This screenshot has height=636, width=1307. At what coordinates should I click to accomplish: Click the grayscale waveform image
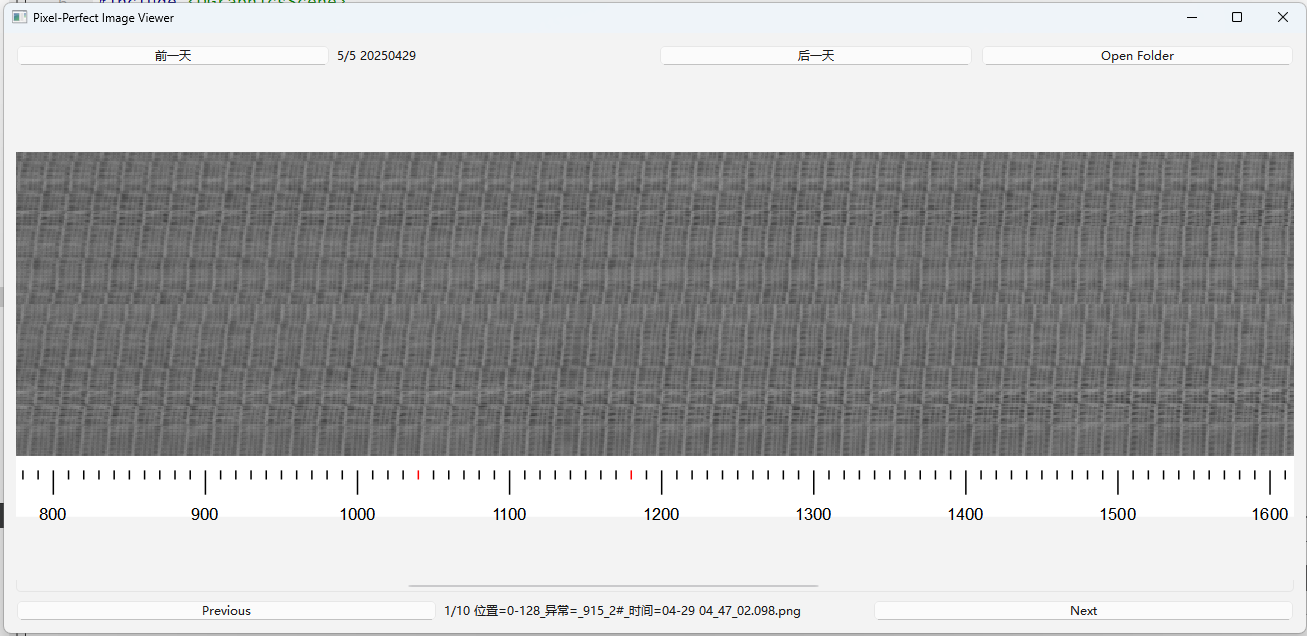(x=655, y=304)
